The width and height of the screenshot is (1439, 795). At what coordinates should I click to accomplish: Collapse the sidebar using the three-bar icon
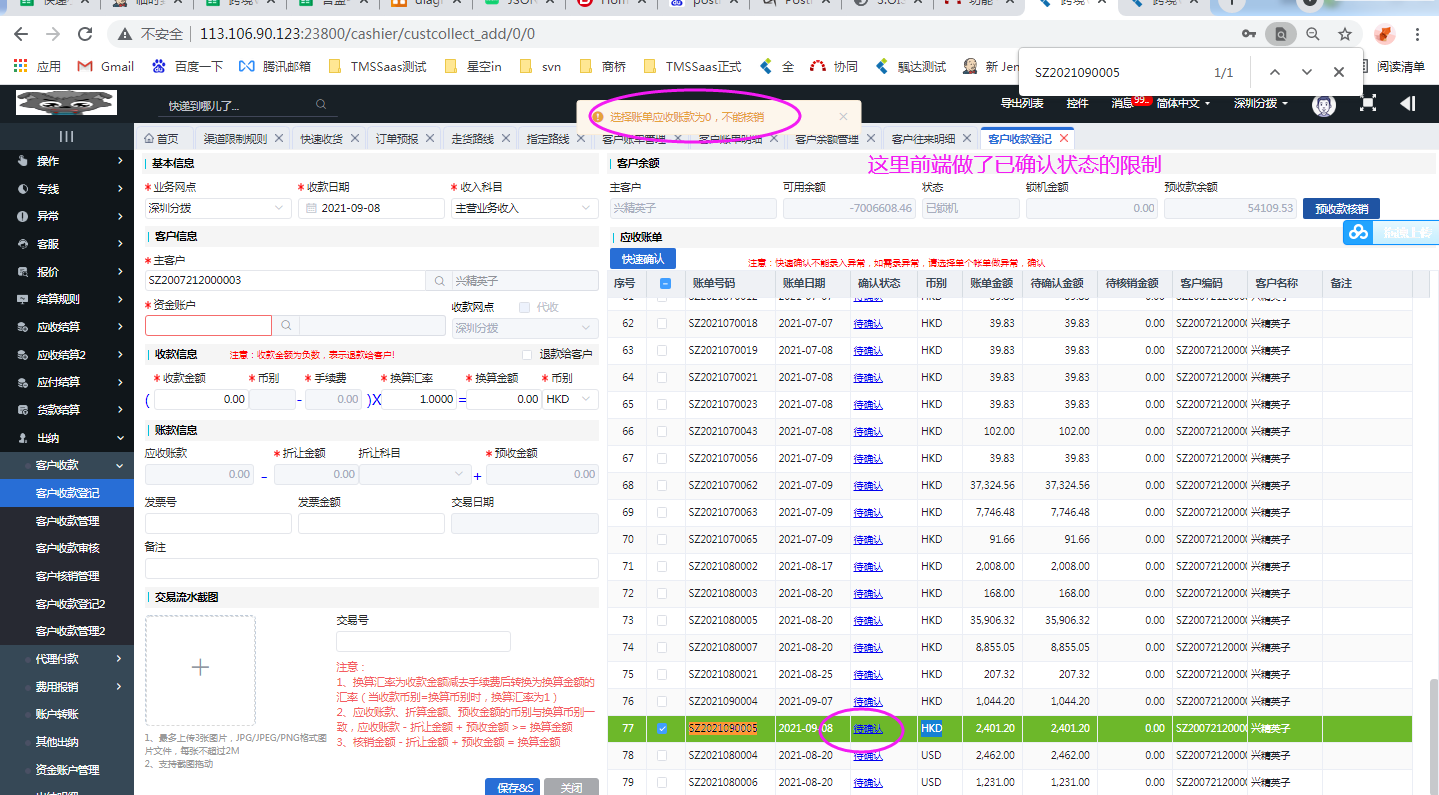click(x=66, y=136)
